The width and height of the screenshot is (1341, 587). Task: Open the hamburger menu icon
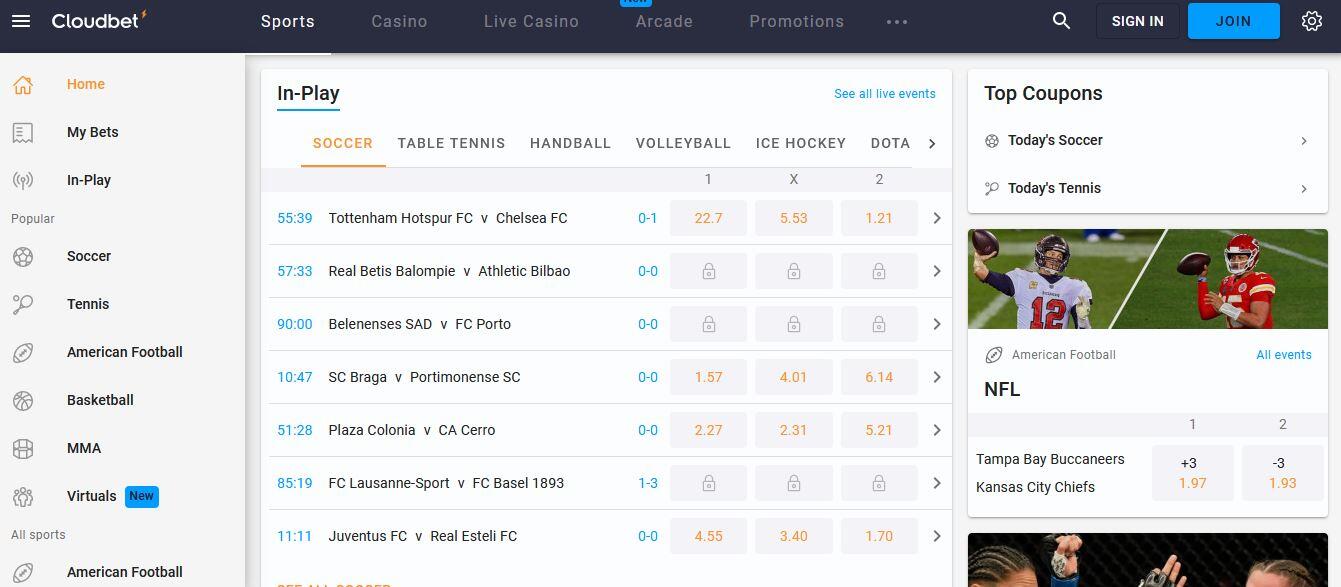20,21
